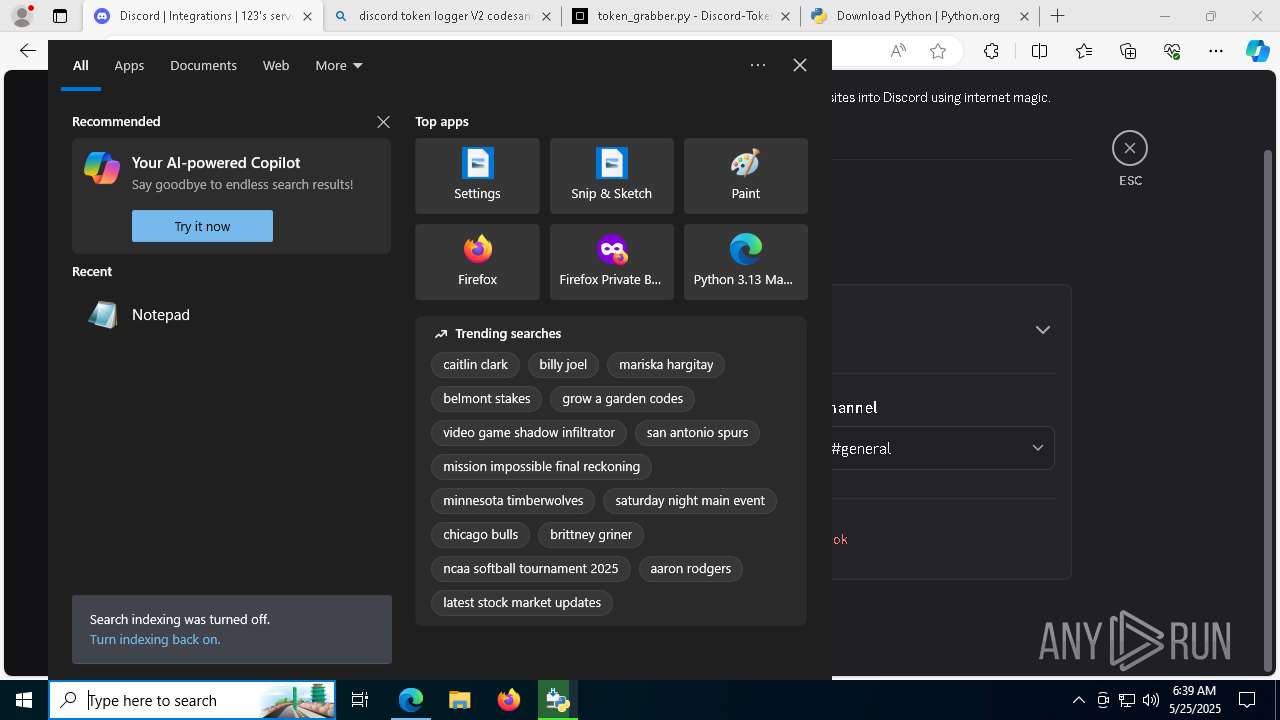
Task: Open Task View on the taskbar
Action: click(x=360, y=700)
